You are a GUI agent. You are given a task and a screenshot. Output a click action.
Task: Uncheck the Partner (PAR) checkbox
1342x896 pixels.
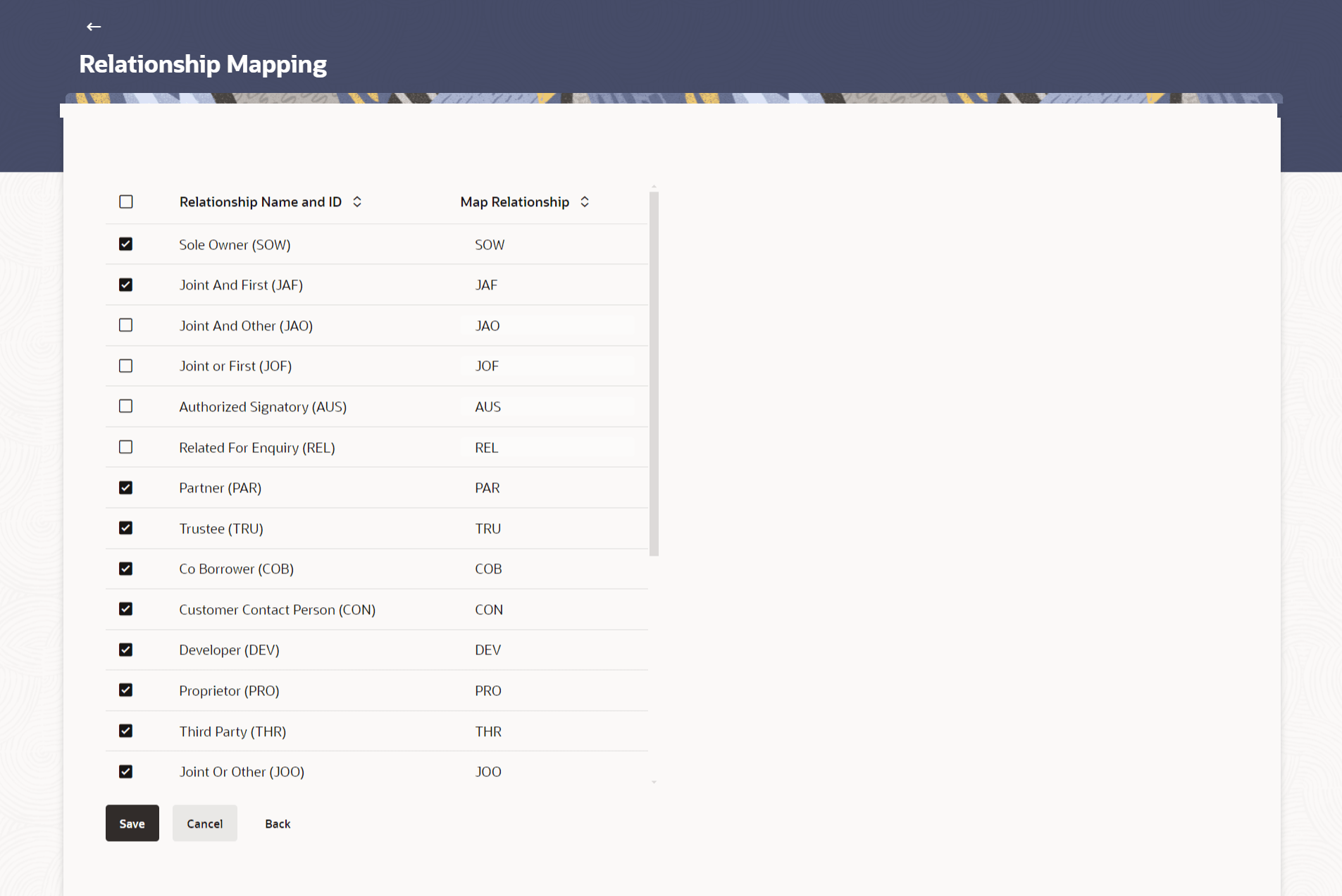(125, 487)
